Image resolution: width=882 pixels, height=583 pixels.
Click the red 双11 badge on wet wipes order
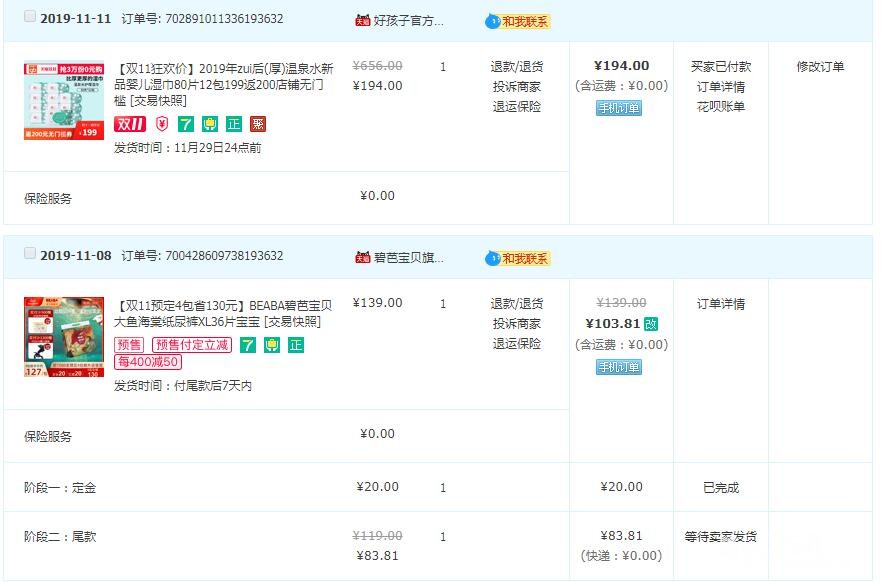[x=130, y=124]
